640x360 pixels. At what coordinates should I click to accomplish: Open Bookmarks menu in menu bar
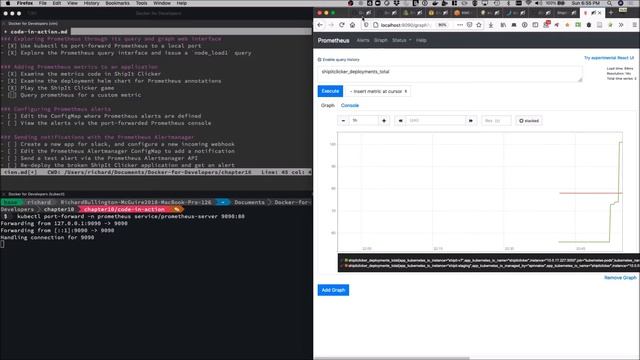pos(118,3)
